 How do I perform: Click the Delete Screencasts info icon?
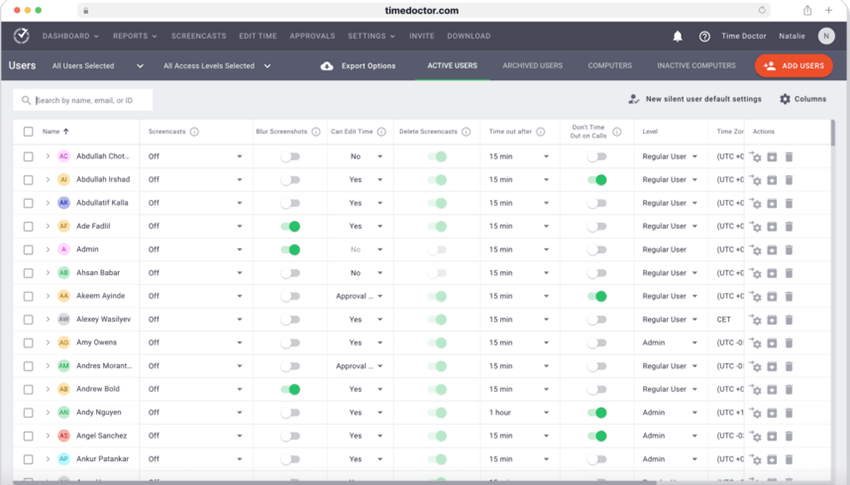[466, 132]
